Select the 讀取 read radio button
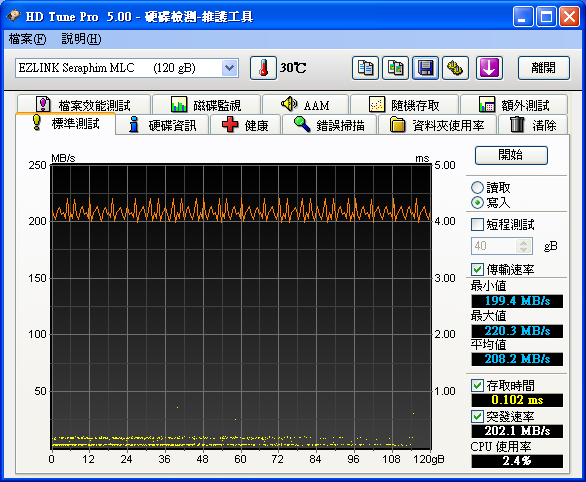Viewport: 586px width, 482px height. pyautogui.click(x=477, y=188)
